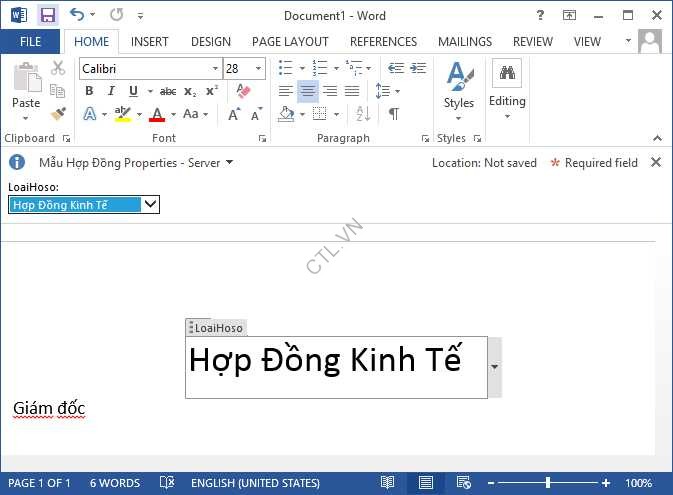Customize Quick Access Toolbar arrow
The image size is (673, 495).
tap(140, 16)
